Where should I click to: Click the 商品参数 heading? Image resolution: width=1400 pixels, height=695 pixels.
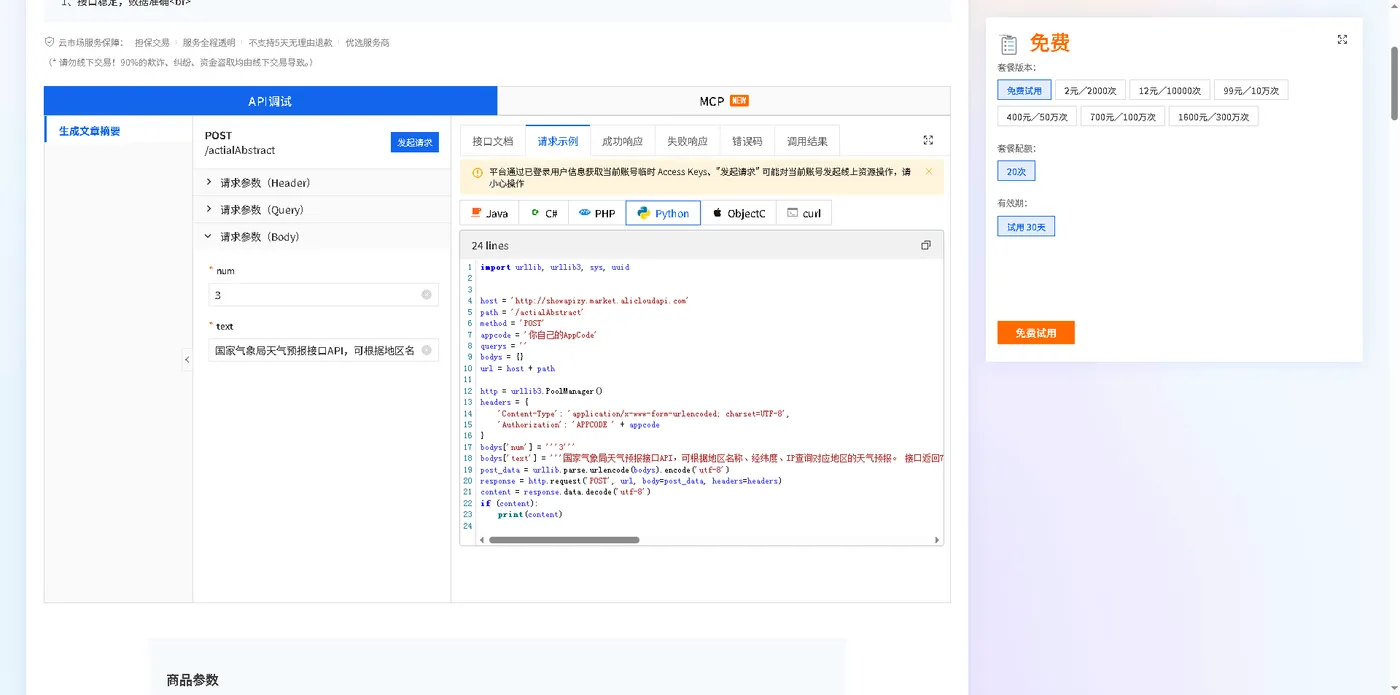point(192,680)
